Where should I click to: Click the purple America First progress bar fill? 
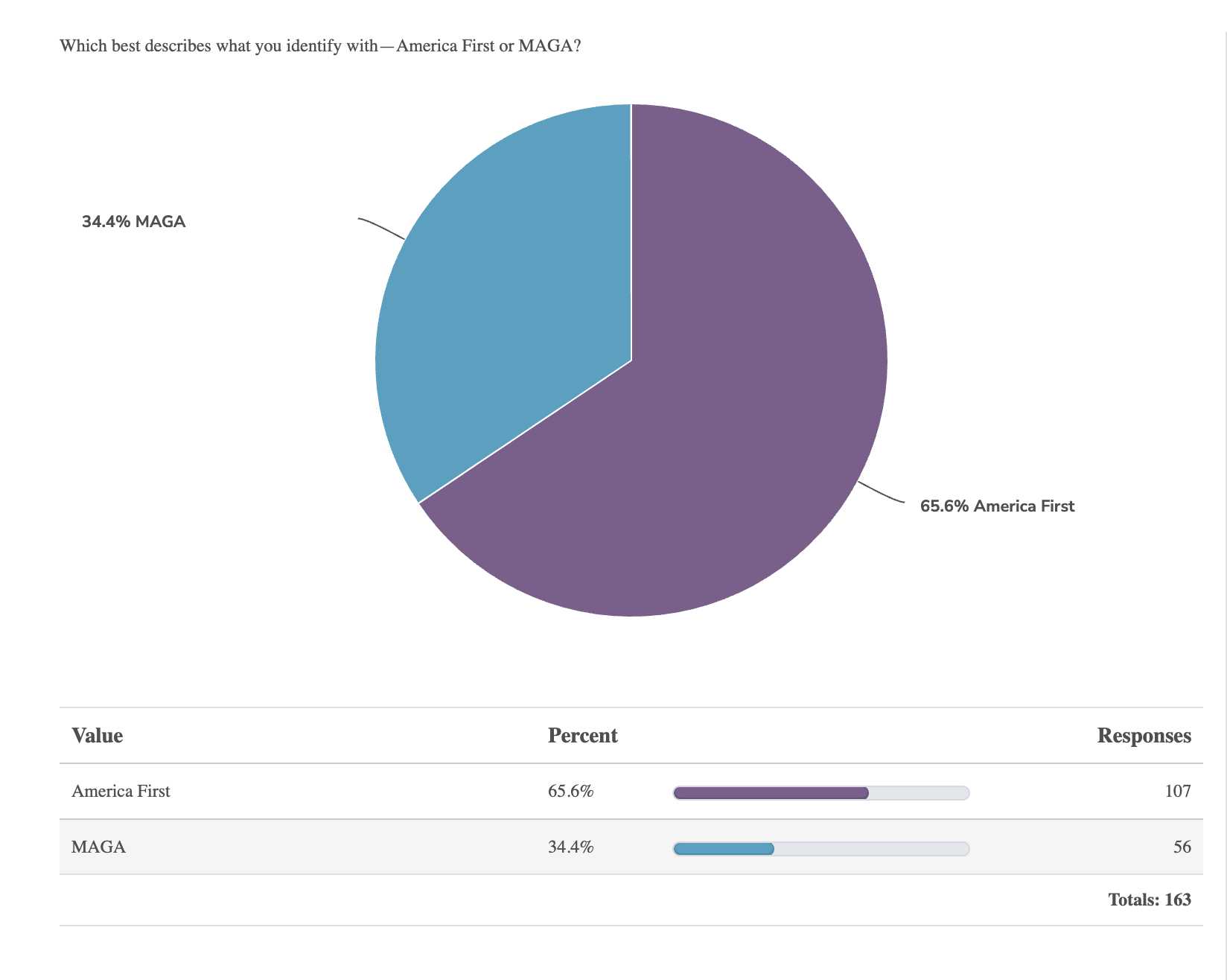[771, 793]
